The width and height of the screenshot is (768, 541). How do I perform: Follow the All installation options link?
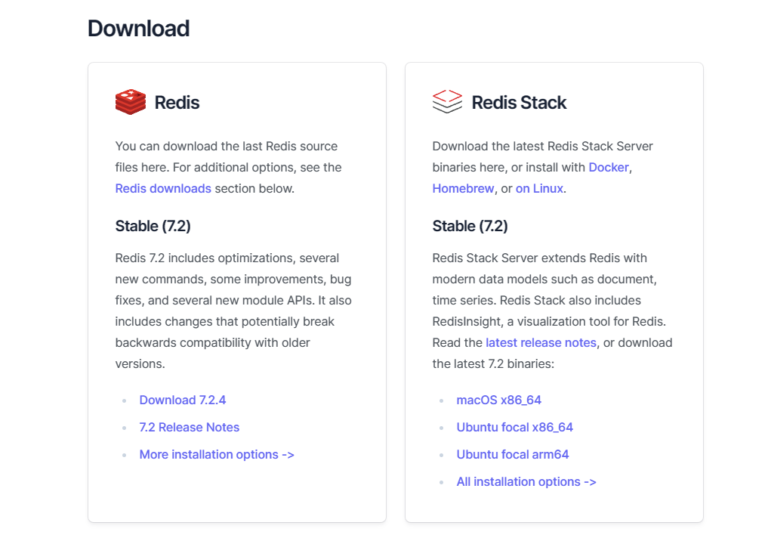click(526, 481)
